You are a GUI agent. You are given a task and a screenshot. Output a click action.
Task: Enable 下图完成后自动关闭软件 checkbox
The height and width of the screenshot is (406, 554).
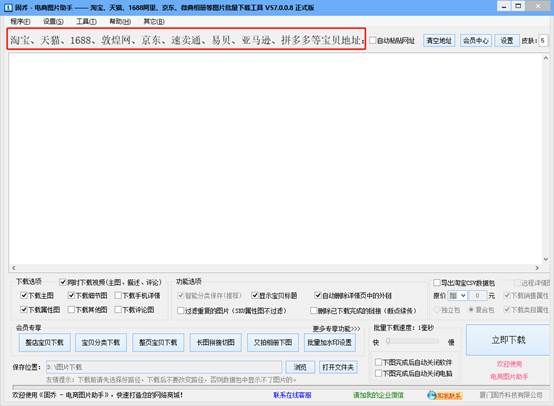[378, 362]
